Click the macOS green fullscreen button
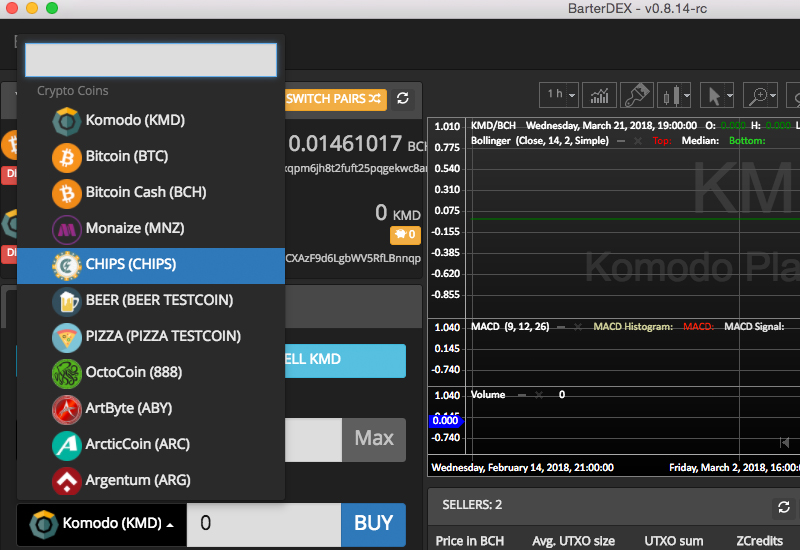This screenshot has width=800, height=550. [x=52, y=8]
